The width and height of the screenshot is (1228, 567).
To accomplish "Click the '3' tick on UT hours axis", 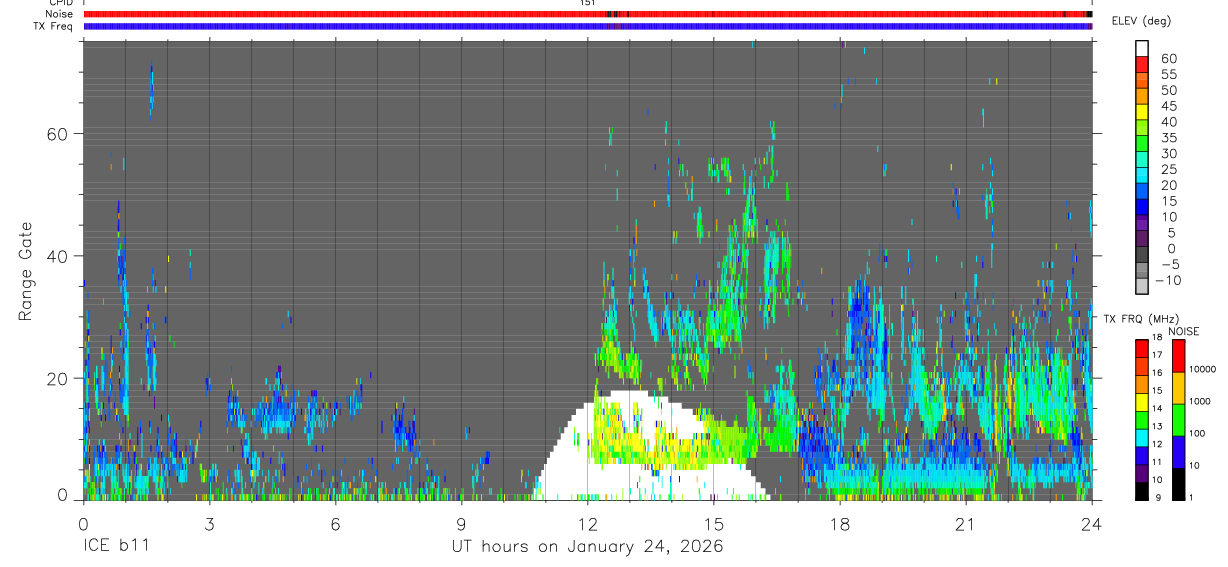I will click(209, 523).
